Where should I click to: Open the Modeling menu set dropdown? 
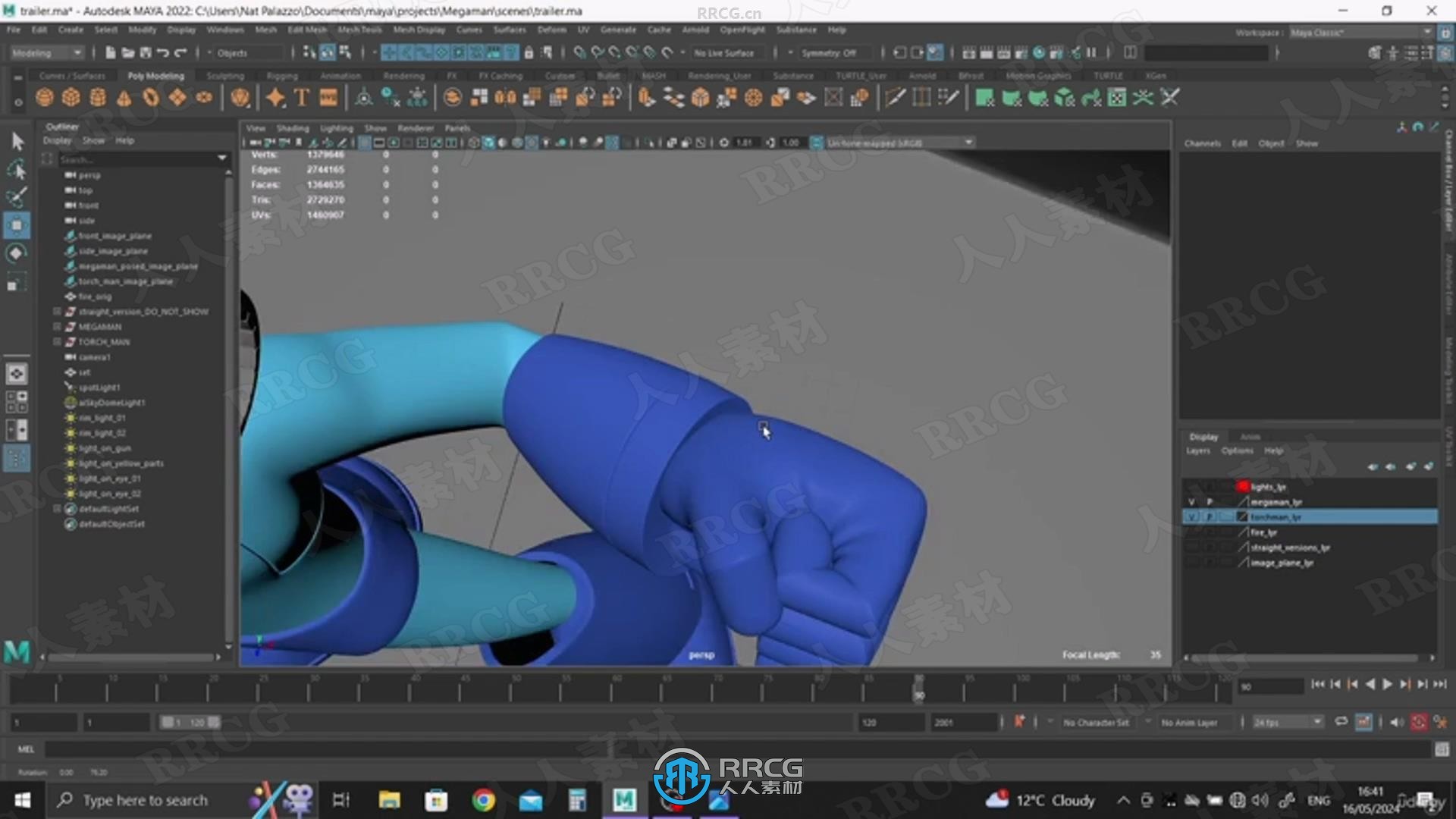click(x=47, y=52)
